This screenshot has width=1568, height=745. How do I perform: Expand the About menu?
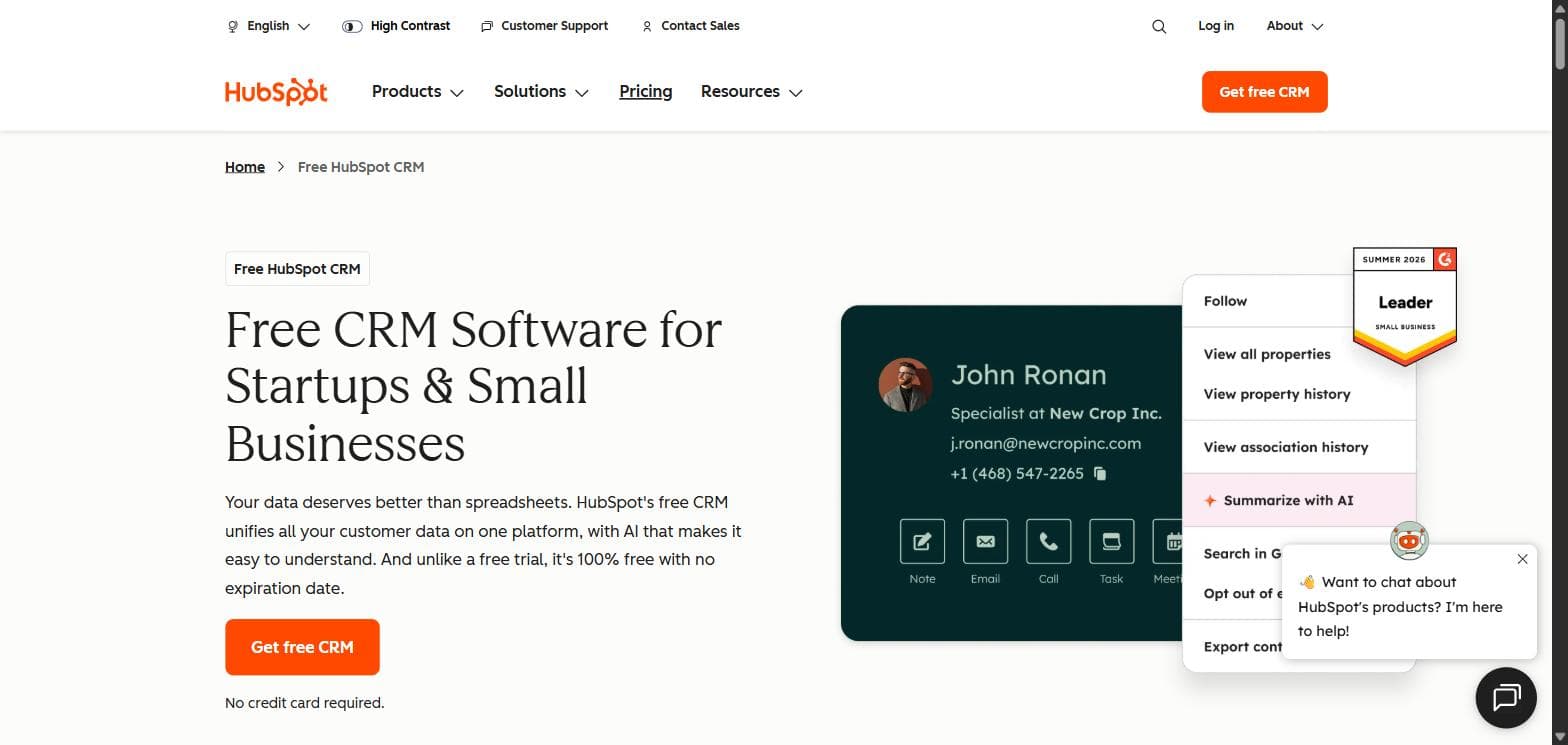pyautogui.click(x=1294, y=26)
